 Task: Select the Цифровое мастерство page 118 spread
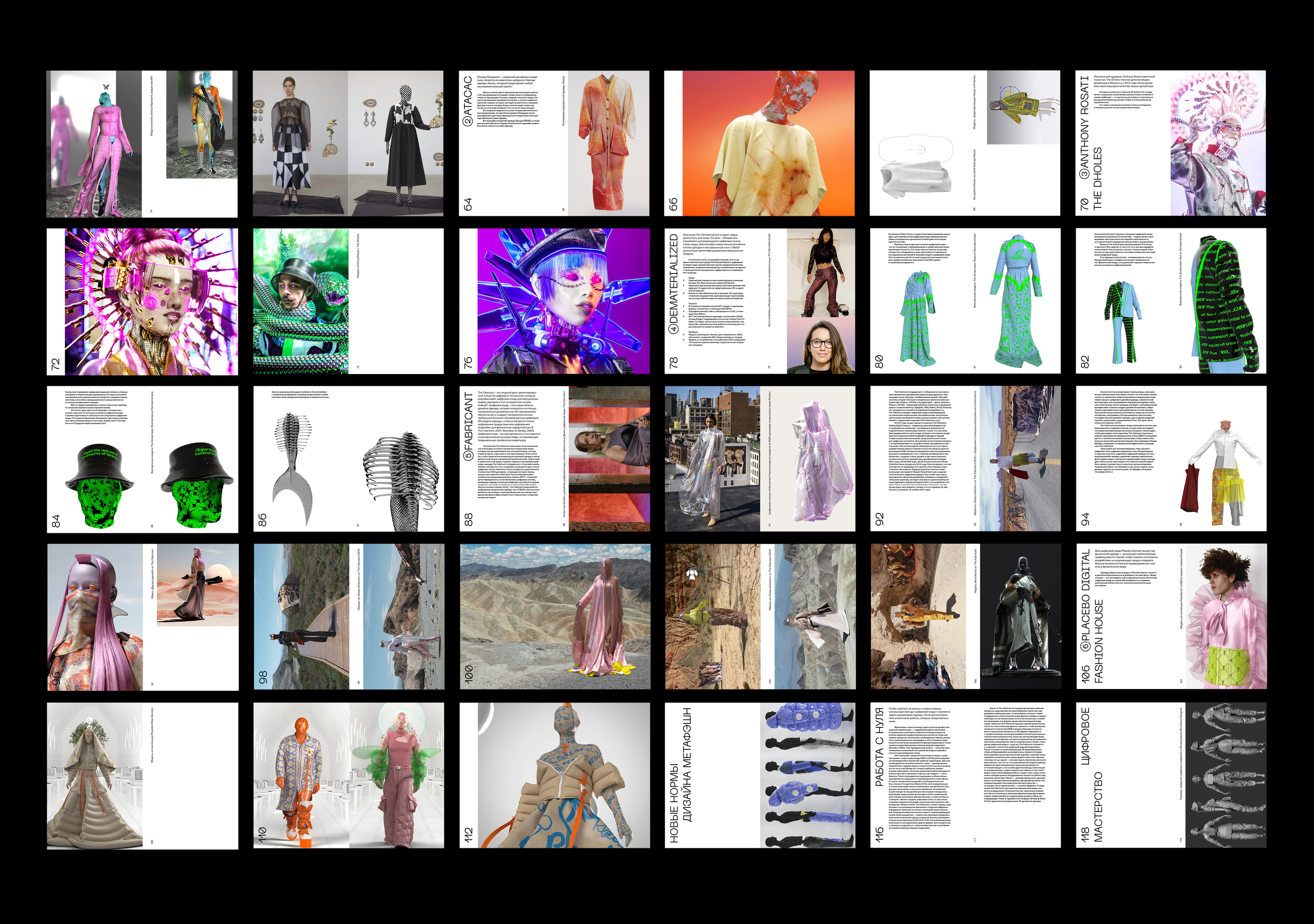coord(1170,776)
